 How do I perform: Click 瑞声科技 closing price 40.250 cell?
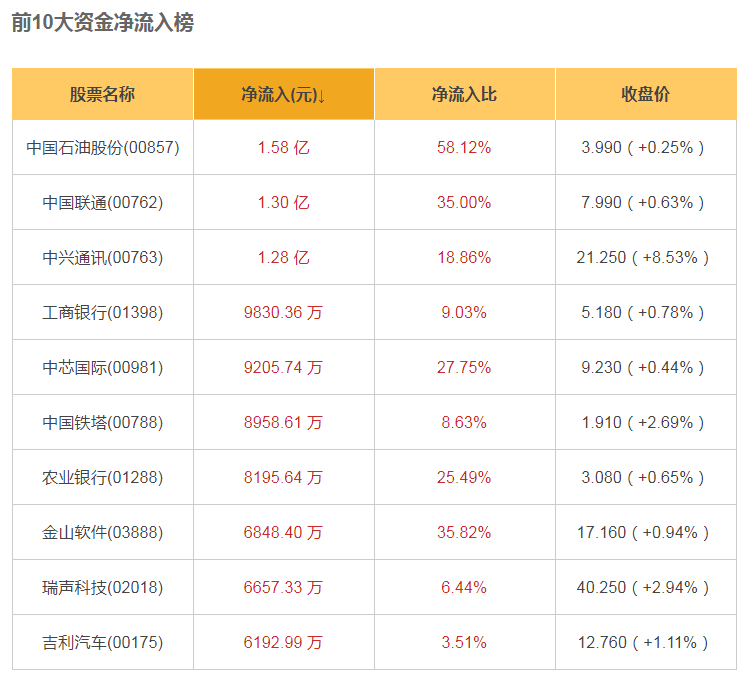pos(643,588)
